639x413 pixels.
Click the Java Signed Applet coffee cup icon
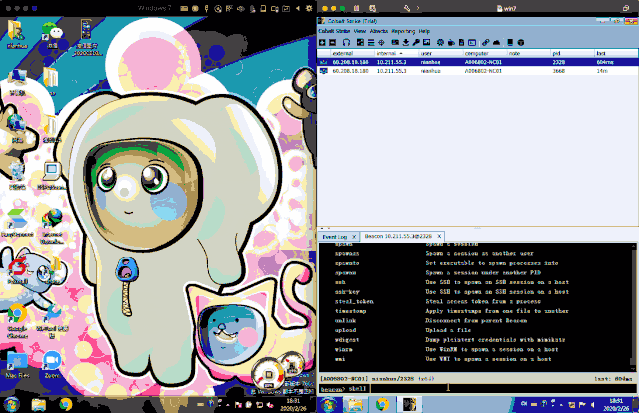point(451,42)
